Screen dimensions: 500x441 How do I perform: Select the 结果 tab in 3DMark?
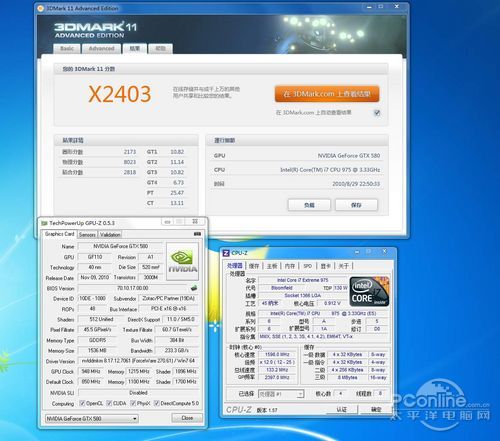tap(135, 49)
